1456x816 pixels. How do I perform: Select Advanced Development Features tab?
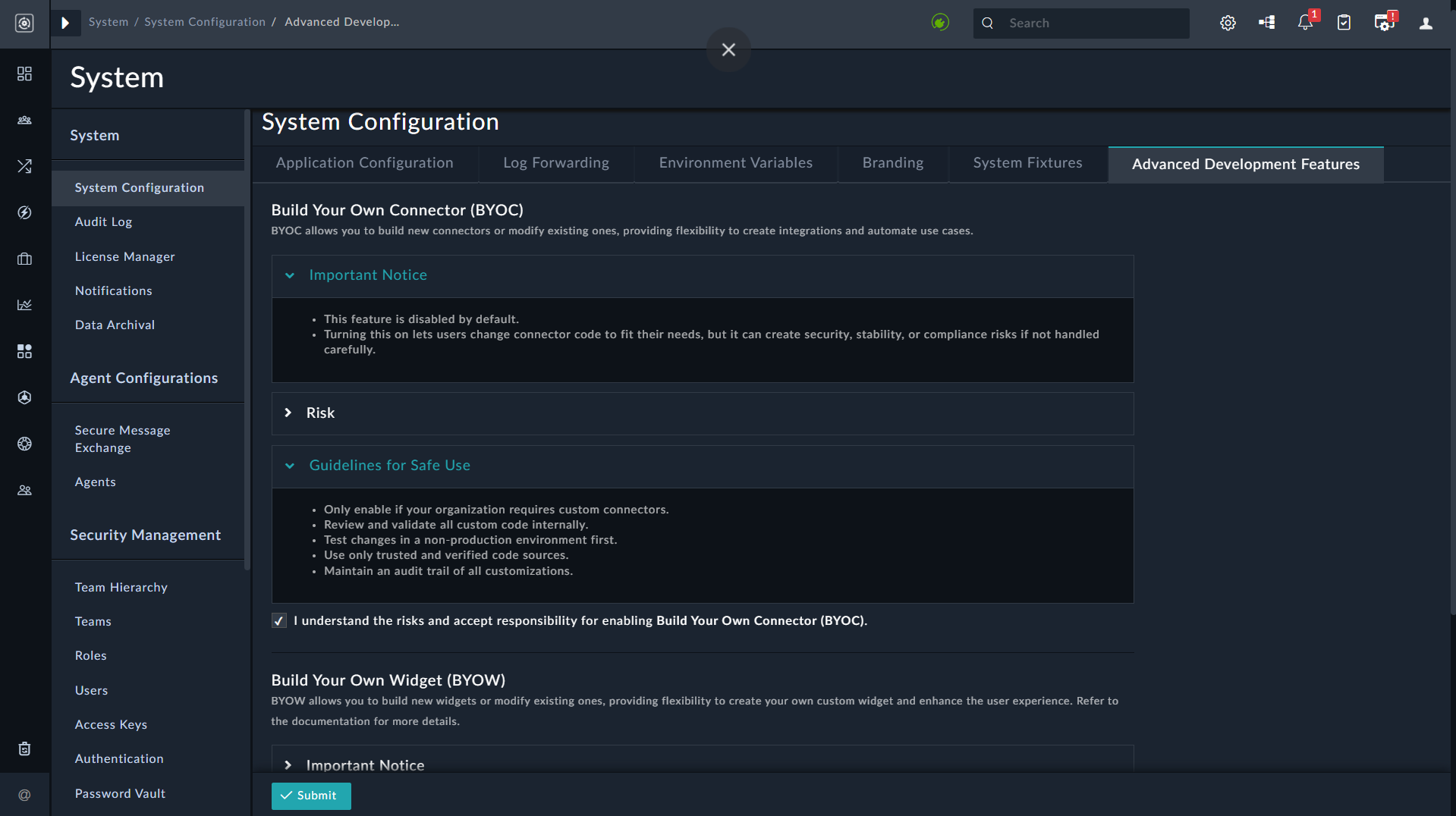click(x=1246, y=165)
